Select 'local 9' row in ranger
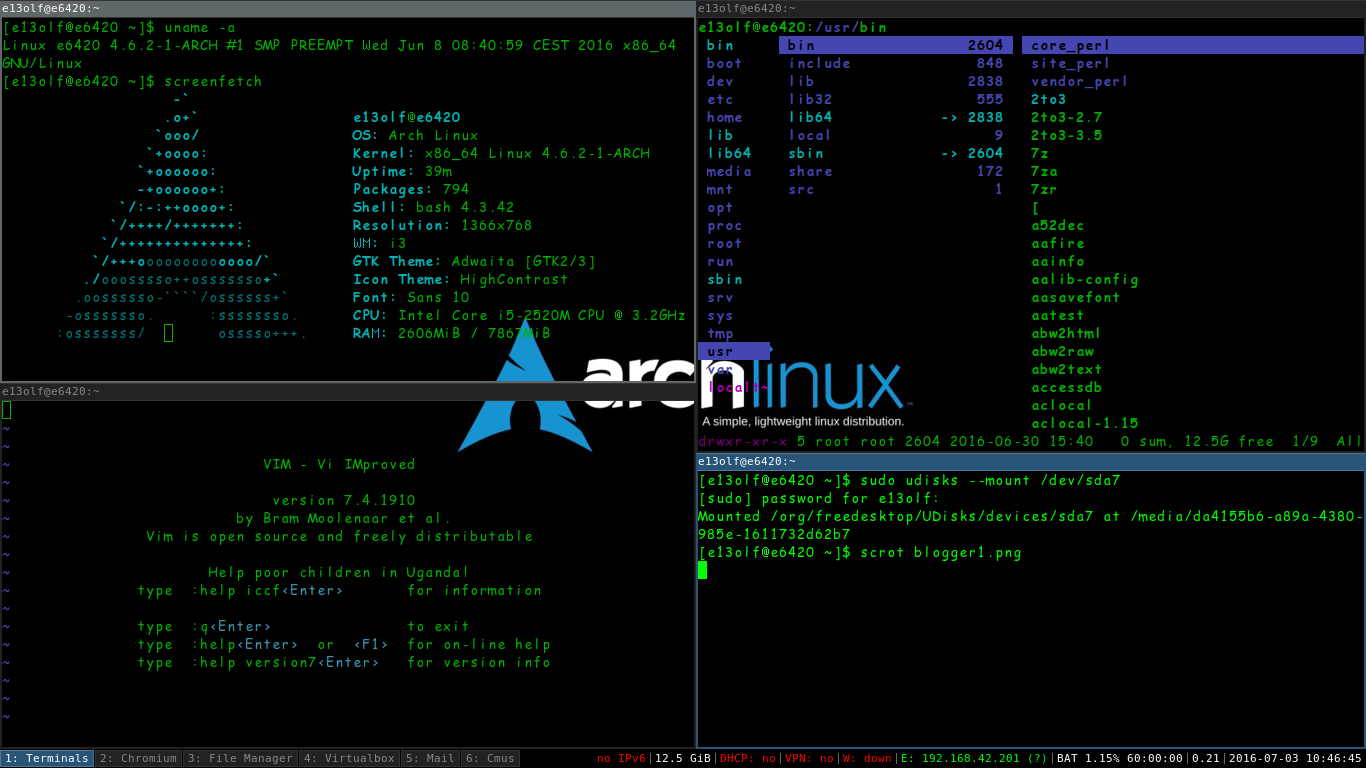Image resolution: width=1366 pixels, height=768 pixels. coord(896,135)
